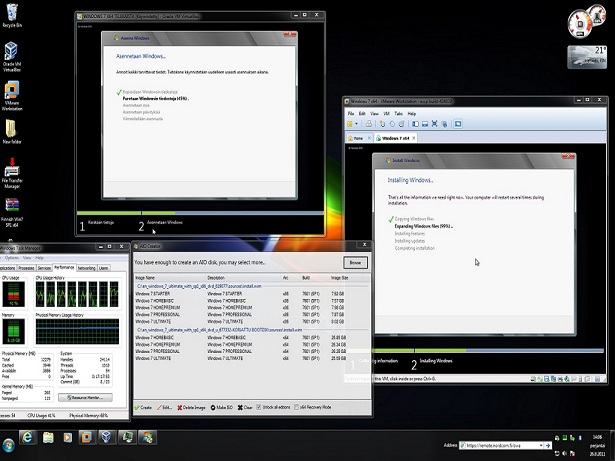Click the Address bar Go arrow

[x=548, y=445]
